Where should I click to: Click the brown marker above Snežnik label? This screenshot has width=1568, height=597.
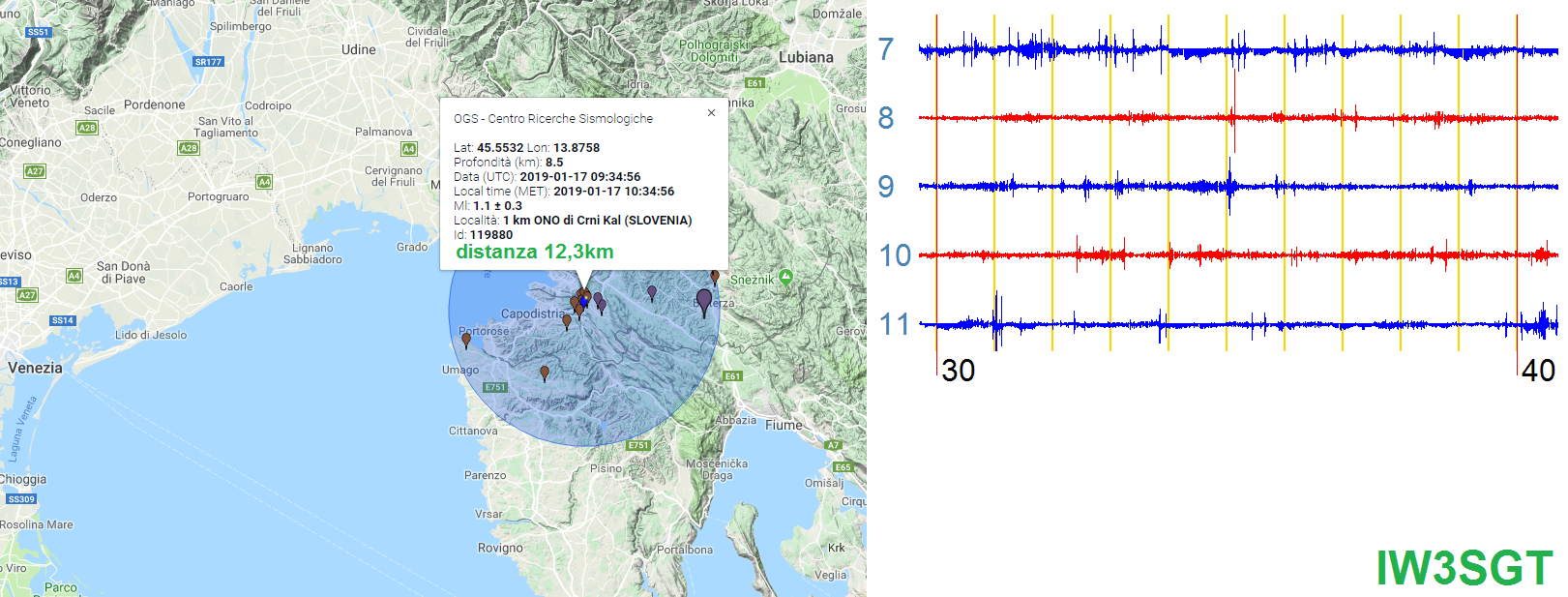[x=715, y=277]
